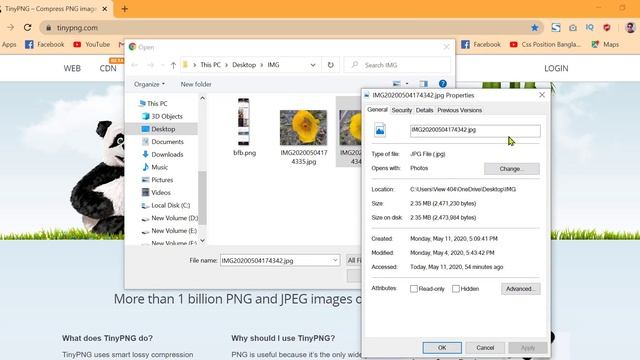Open the YouTube bookmark

click(x=91, y=44)
